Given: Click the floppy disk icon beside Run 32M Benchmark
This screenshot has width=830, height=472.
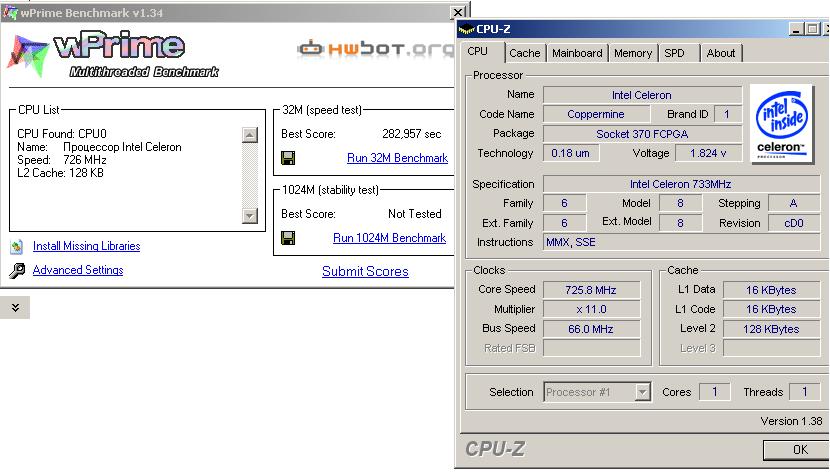Looking at the screenshot, I should coord(288,158).
